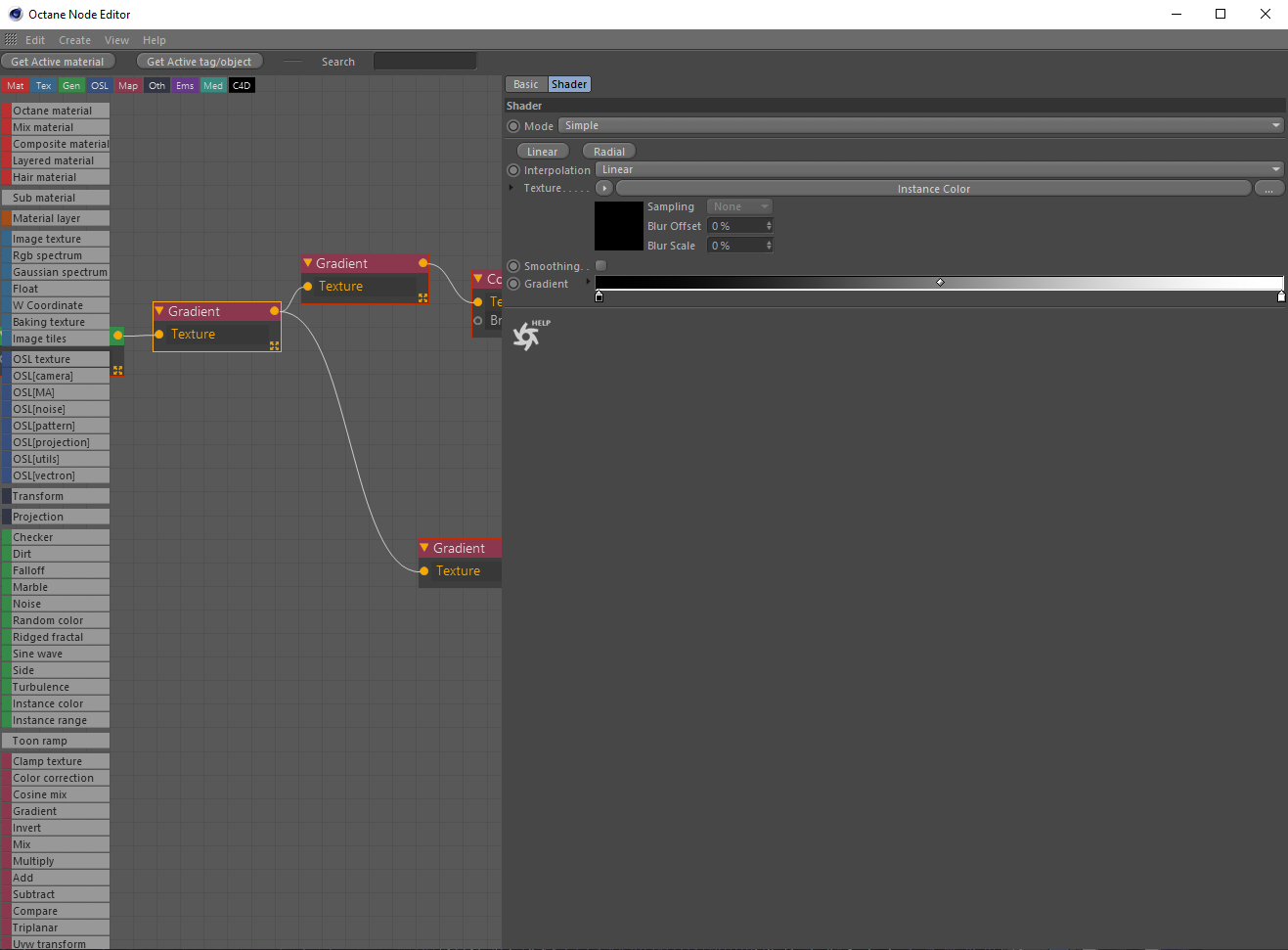Click the black-to-white gradient bar
1288x950 pixels.
click(x=939, y=283)
